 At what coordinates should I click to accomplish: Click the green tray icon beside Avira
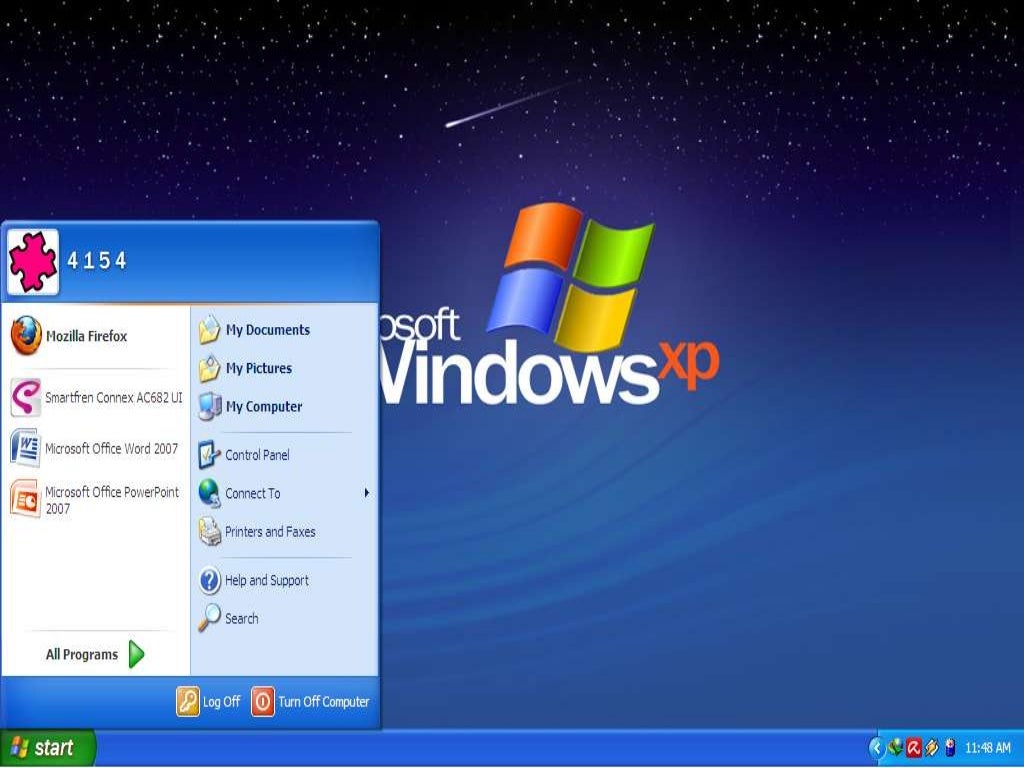click(895, 747)
